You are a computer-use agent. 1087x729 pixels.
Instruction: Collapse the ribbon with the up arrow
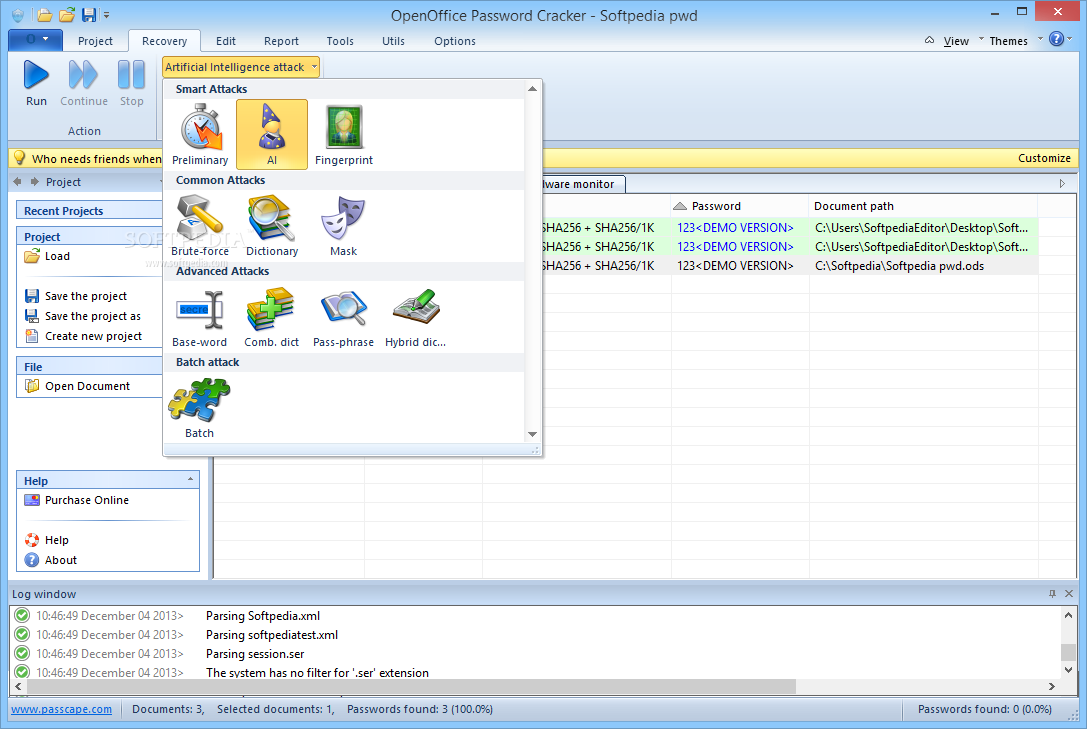click(x=929, y=40)
